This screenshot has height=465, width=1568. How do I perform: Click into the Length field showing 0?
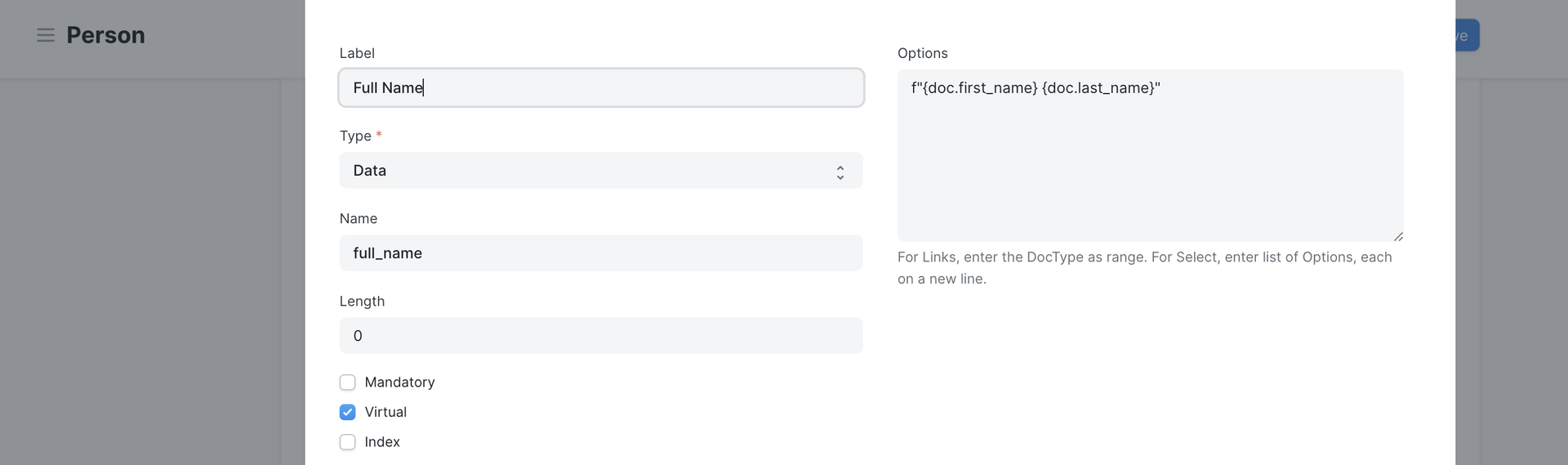600,336
